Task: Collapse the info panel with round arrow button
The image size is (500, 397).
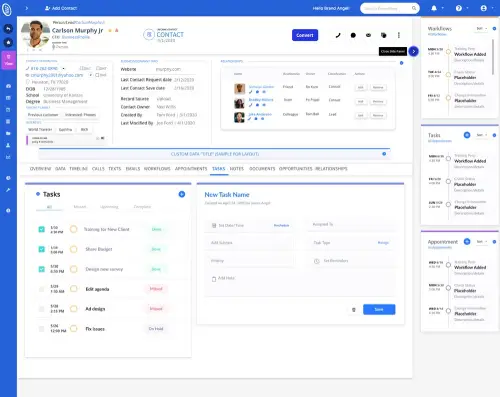Action: point(413,51)
